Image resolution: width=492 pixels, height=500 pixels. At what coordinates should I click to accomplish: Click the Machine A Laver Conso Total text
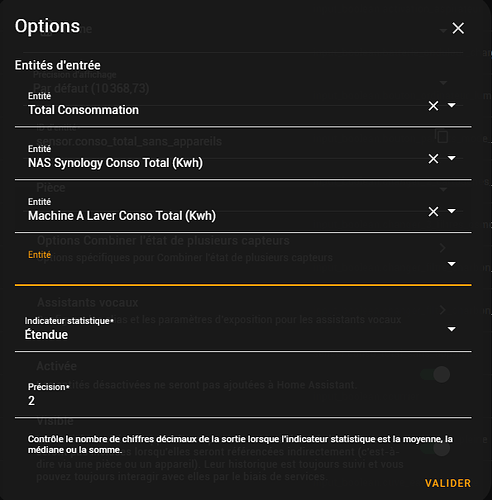tap(122, 216)
